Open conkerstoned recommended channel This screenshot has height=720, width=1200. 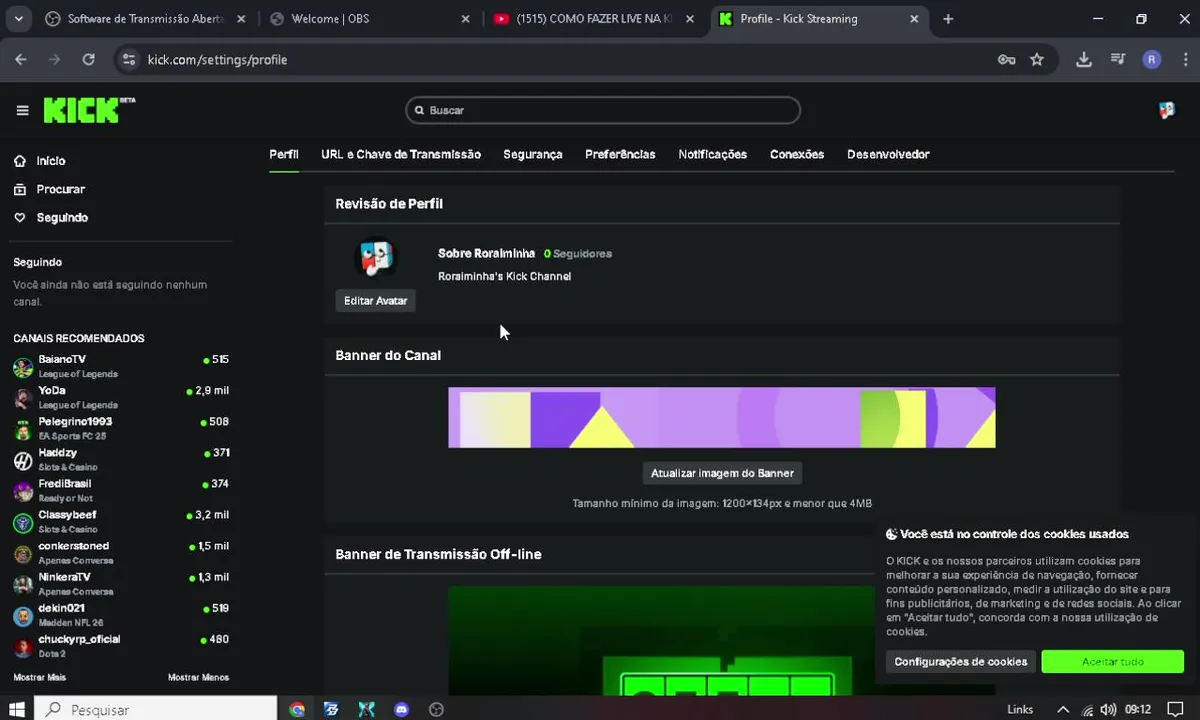[121, 553]
